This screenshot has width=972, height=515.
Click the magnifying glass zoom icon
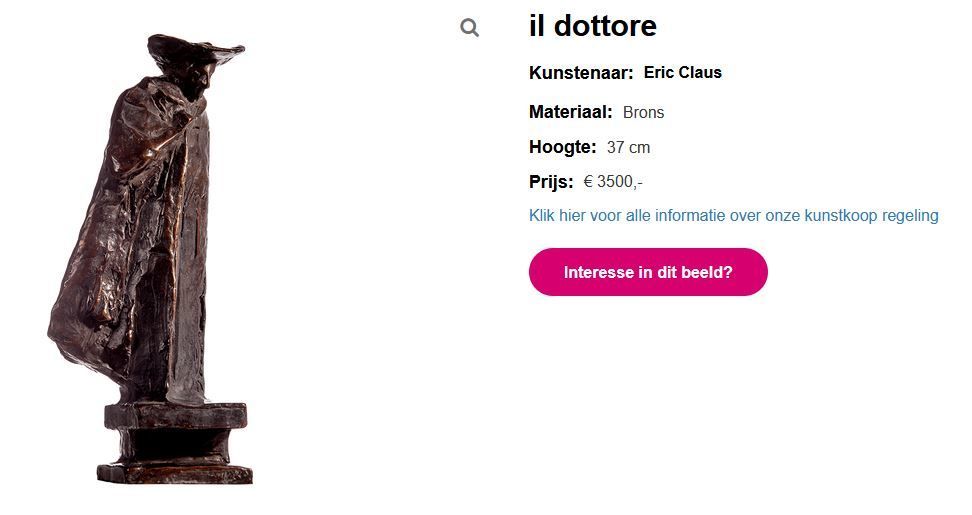click(469, 28)
